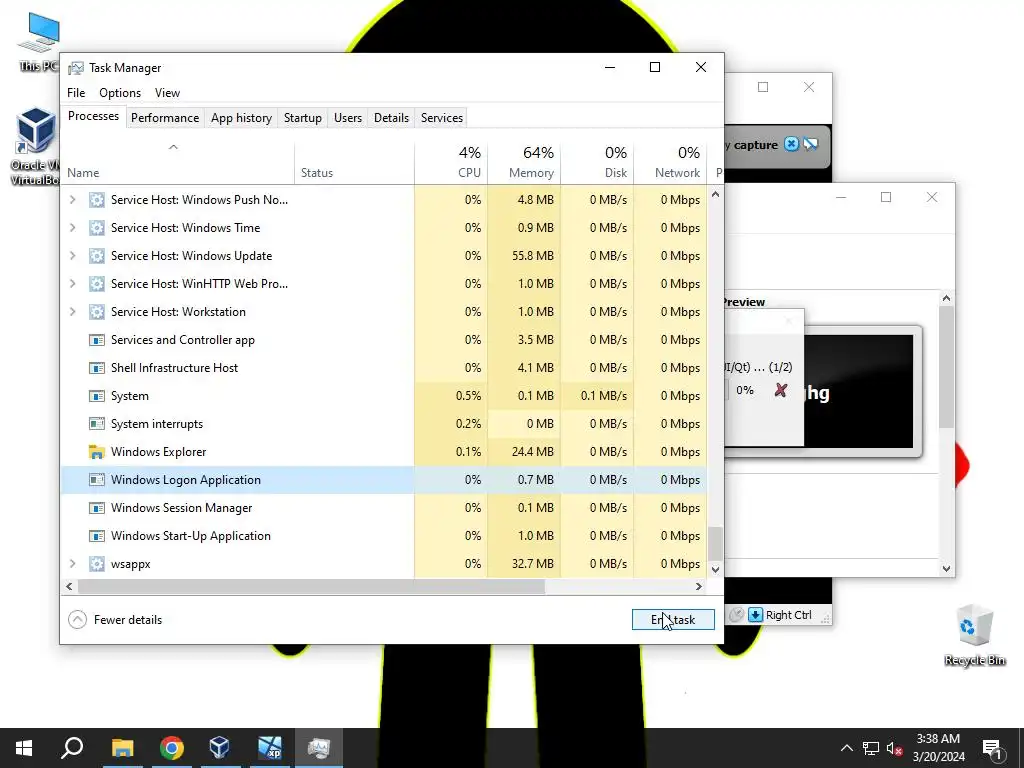The height and width of the screenshot is (768, 1024).
Task: Open the Recycle Bin desktop icon
Action: 974,635
